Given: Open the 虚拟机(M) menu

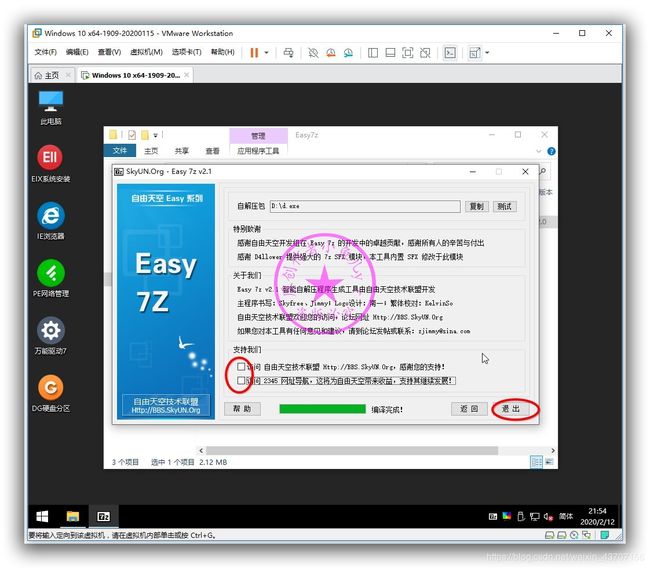Looking at the screenshot, I should pyautogui.click(x=146, y=52).
